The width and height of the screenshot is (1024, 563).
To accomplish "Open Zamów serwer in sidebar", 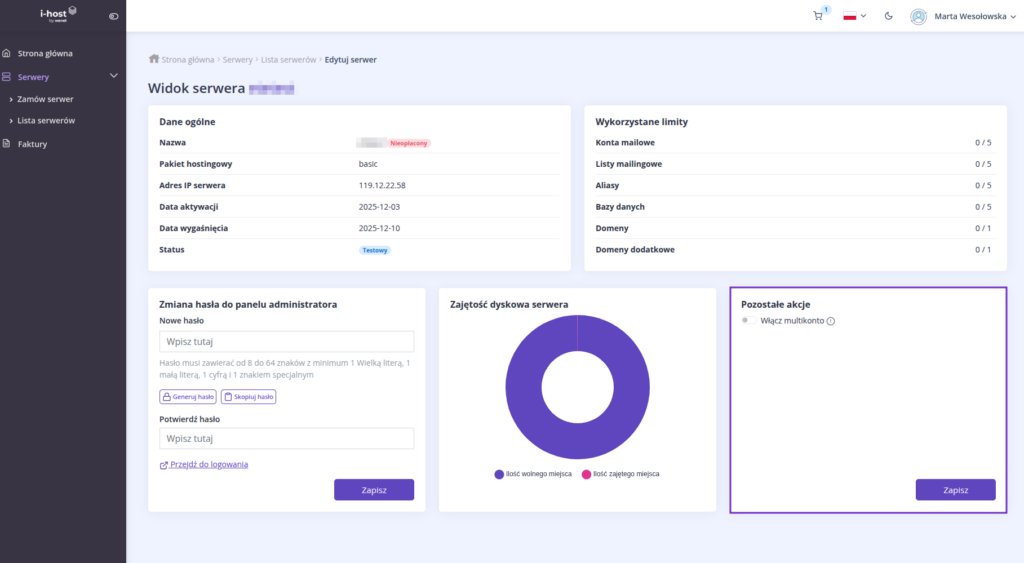I will click(45, 99).
